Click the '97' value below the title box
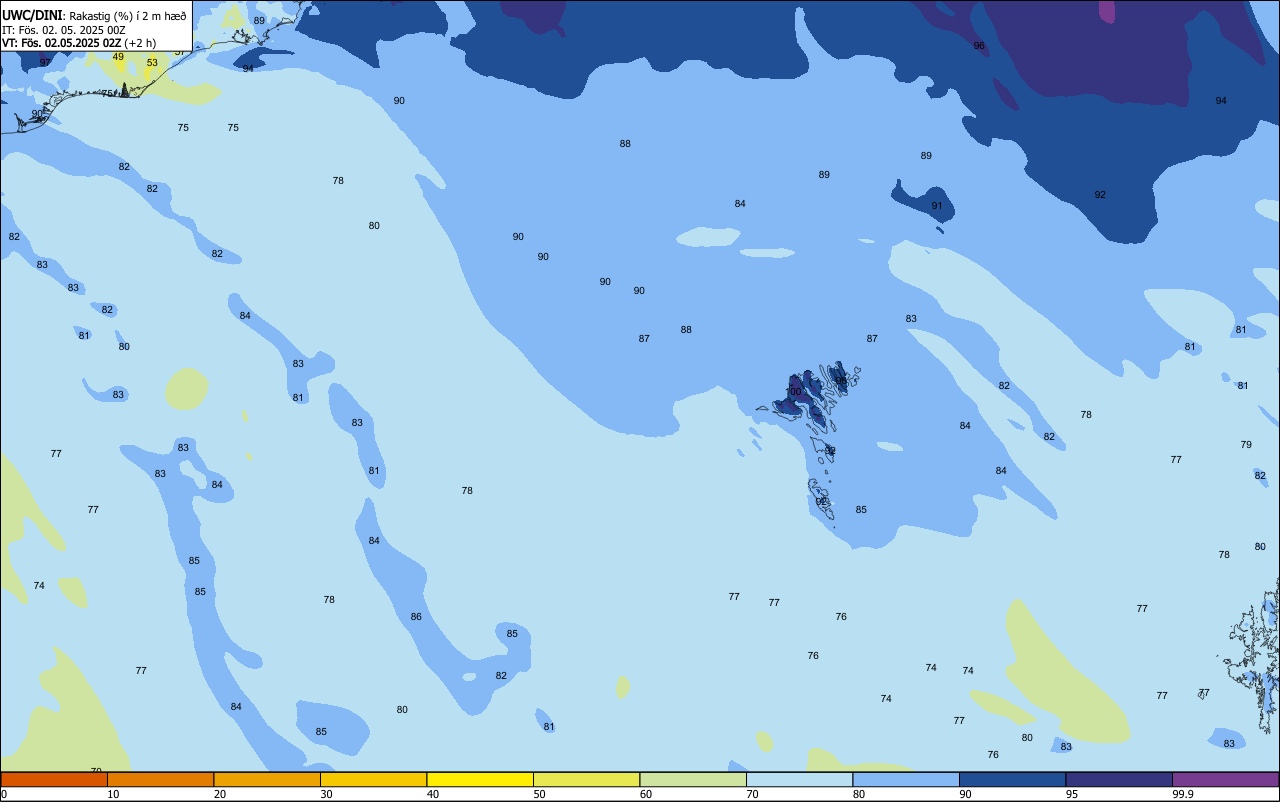Screen dimensions: 1280x802 point(45,62)
